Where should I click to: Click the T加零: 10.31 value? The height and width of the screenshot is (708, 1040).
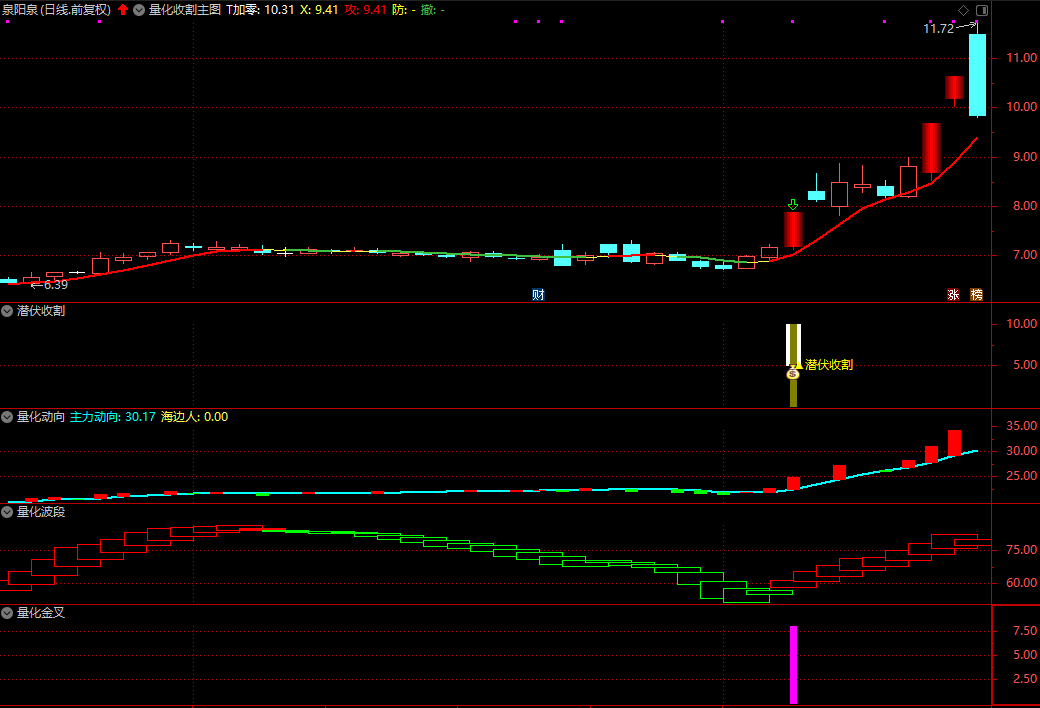pos(260,10)
